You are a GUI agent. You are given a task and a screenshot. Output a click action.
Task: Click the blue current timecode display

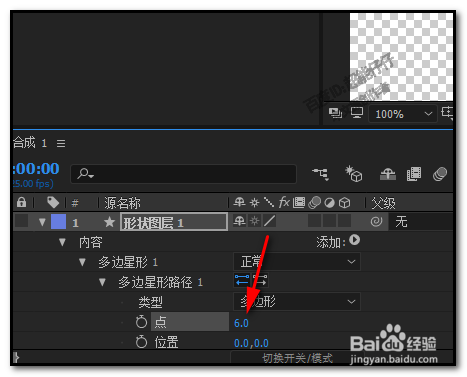coord(36,169)
